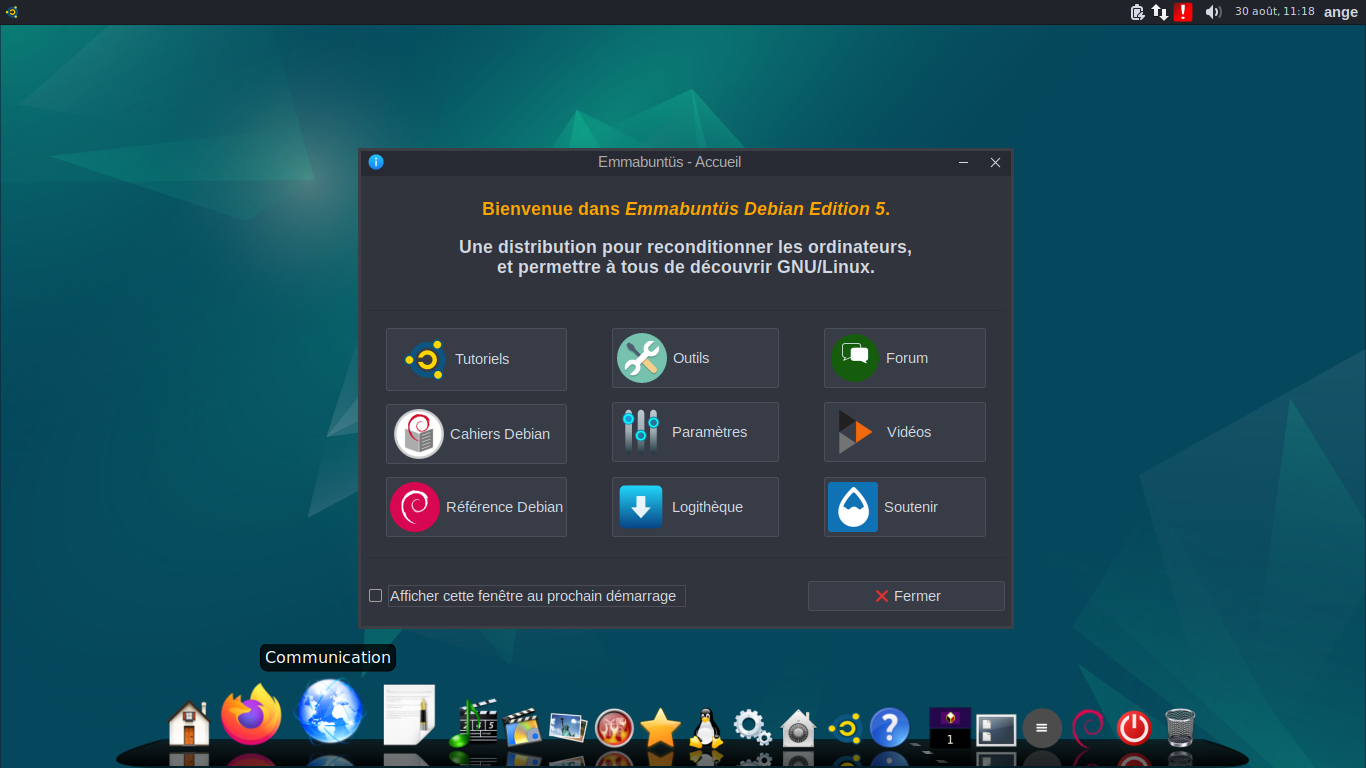The image size is (1366, 768).
Task: Click the info icon in the window title bar
Action: tap(376, 162)
